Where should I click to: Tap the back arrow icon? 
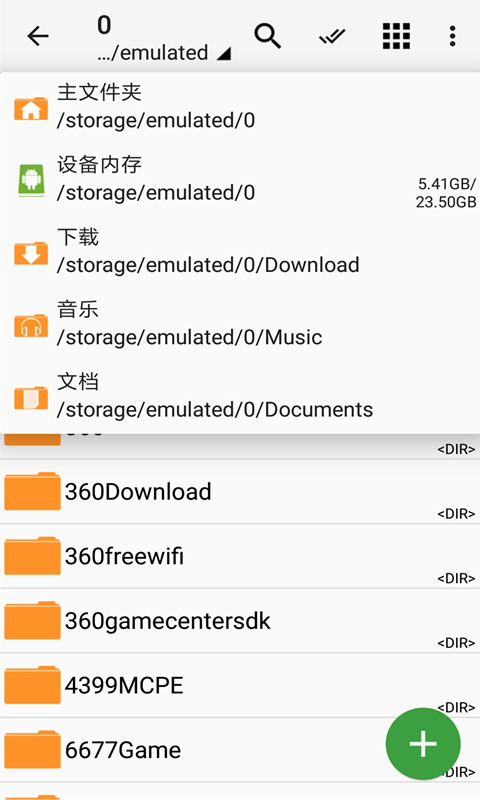tap(38, 36)
